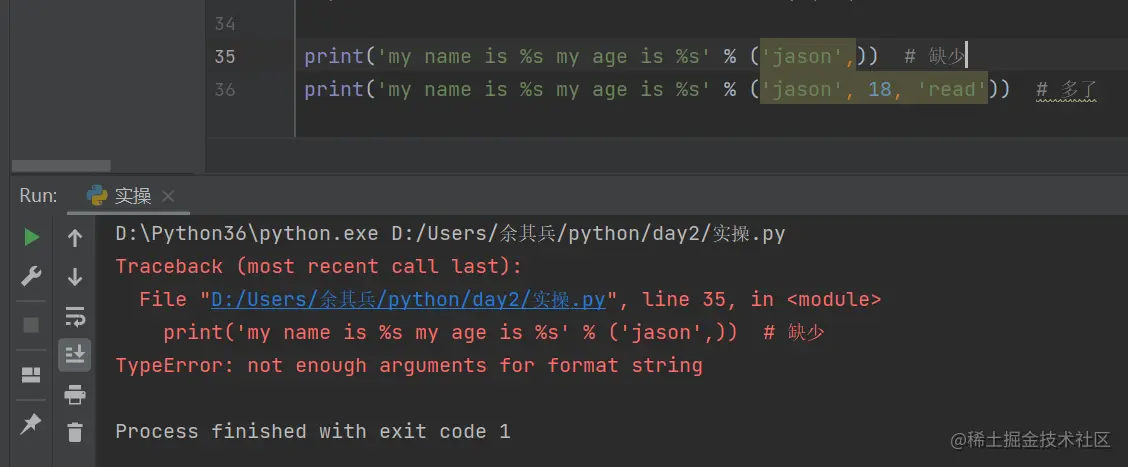Image resolution: width=1128 pixels, height=467 pixels.
Task: Click the Restore Layout icon
Action: click(x=31, y=375)
